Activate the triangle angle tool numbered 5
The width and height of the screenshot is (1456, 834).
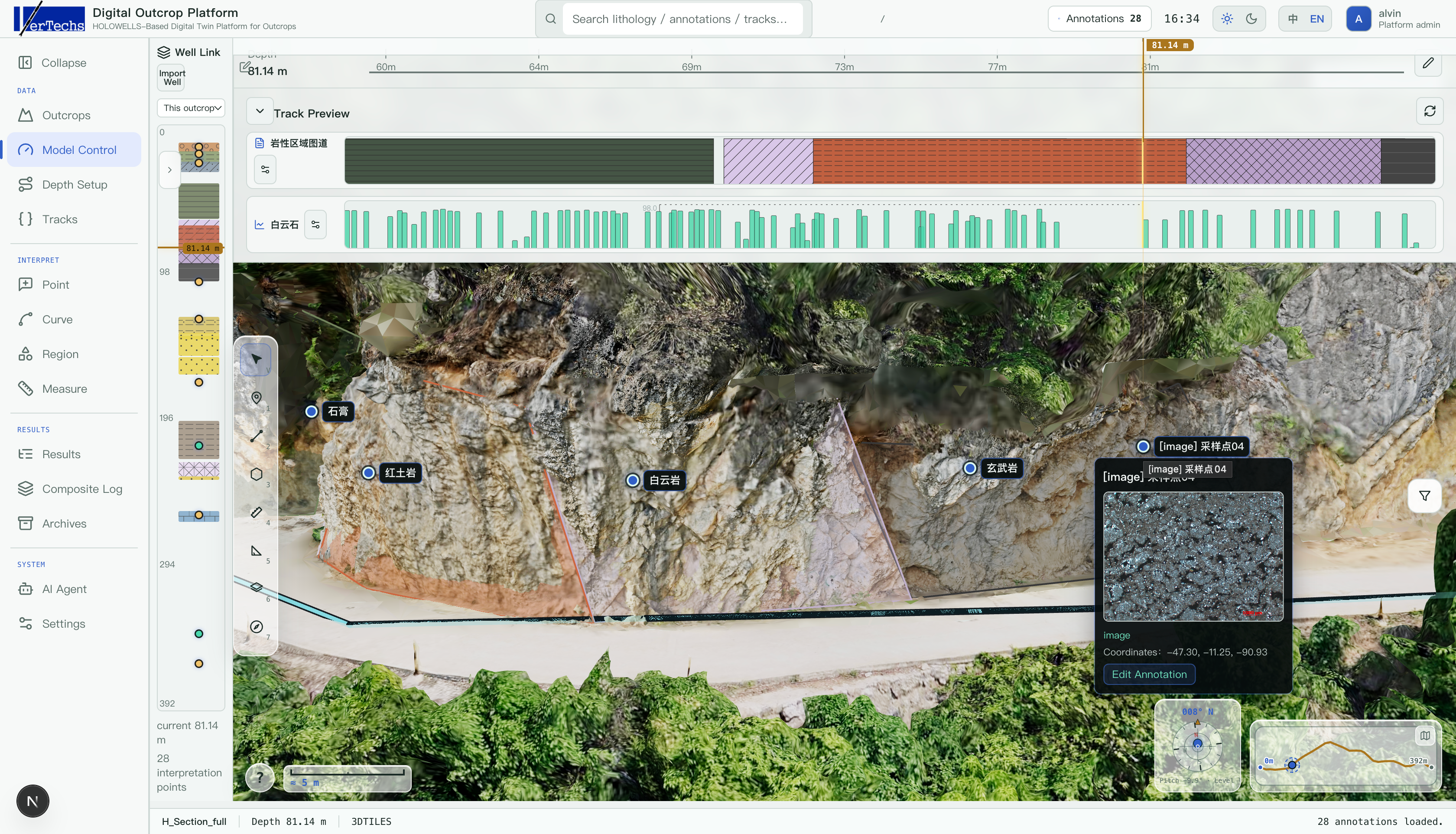(x=256, y=551)
